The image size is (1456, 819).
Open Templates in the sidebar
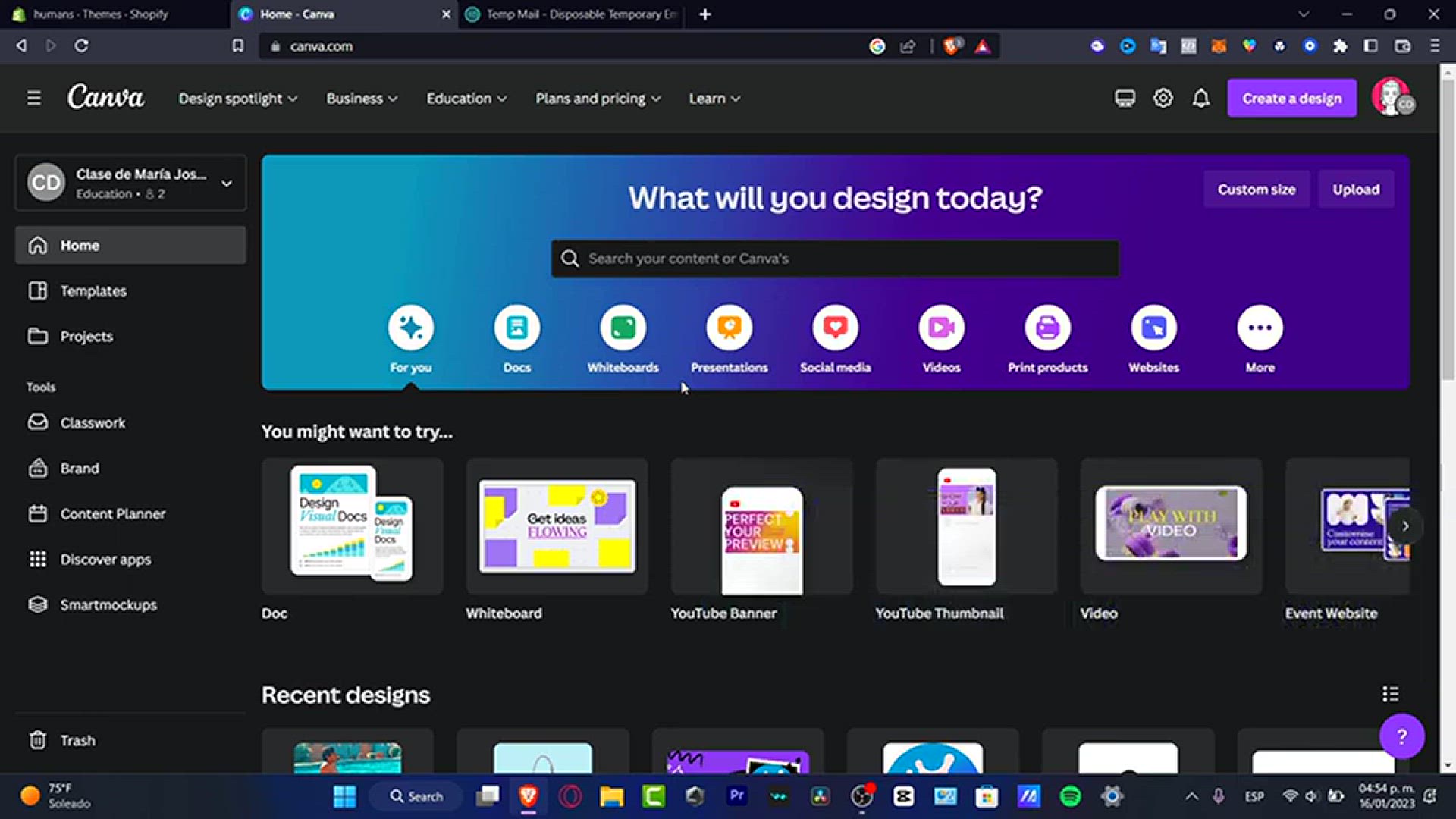[130, 290]
